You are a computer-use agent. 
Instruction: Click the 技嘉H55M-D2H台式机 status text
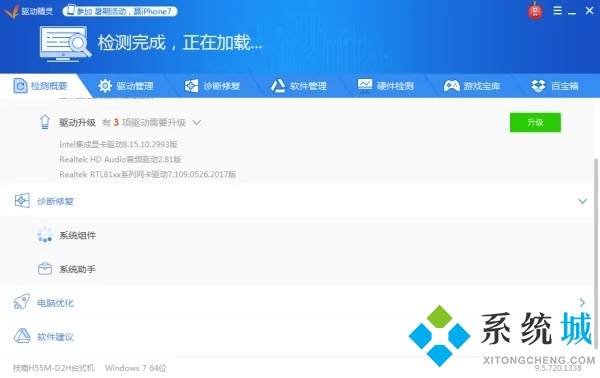54,368
